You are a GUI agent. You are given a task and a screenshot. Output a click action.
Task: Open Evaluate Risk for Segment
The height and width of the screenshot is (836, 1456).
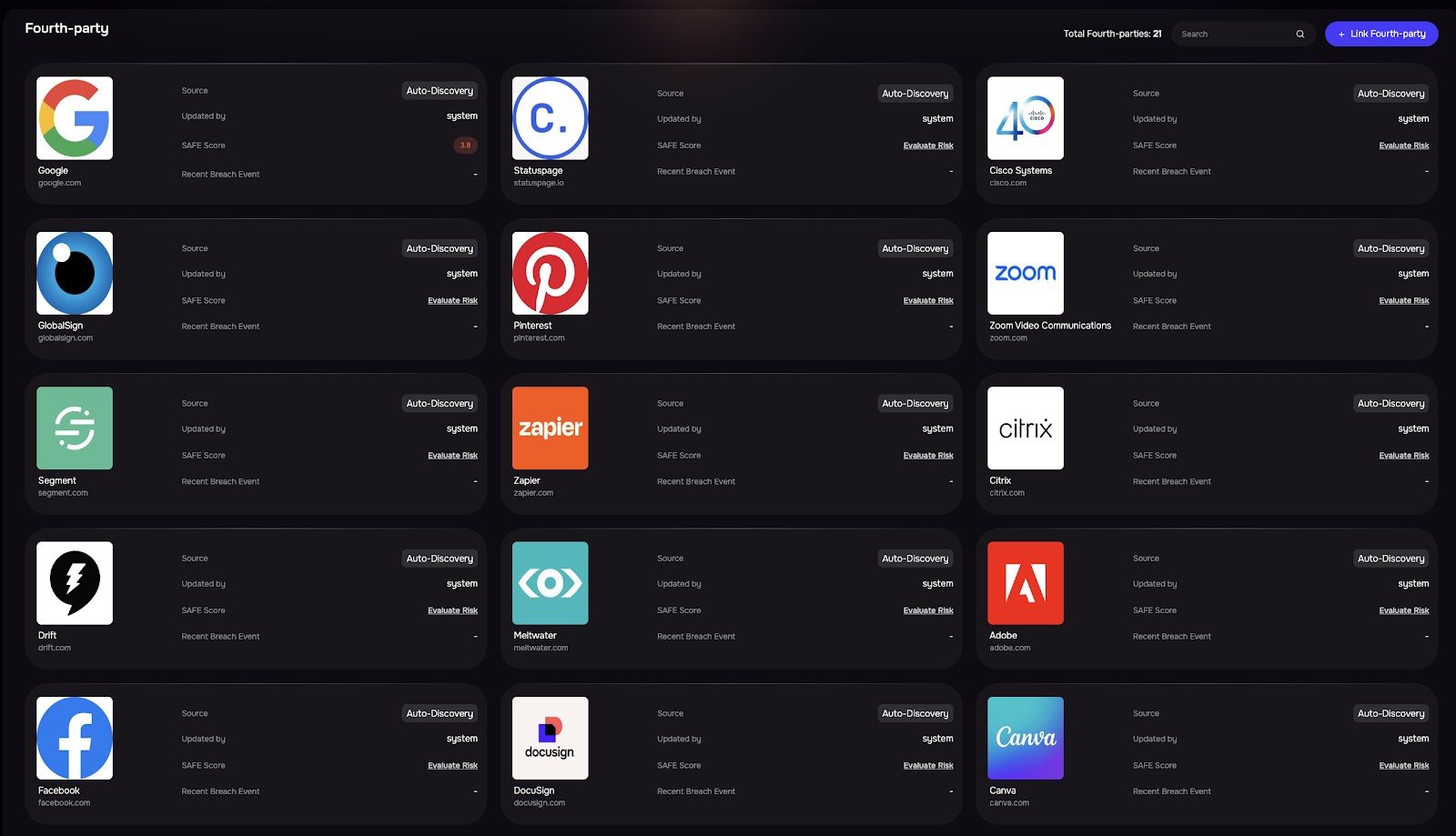tap(452, 456)
